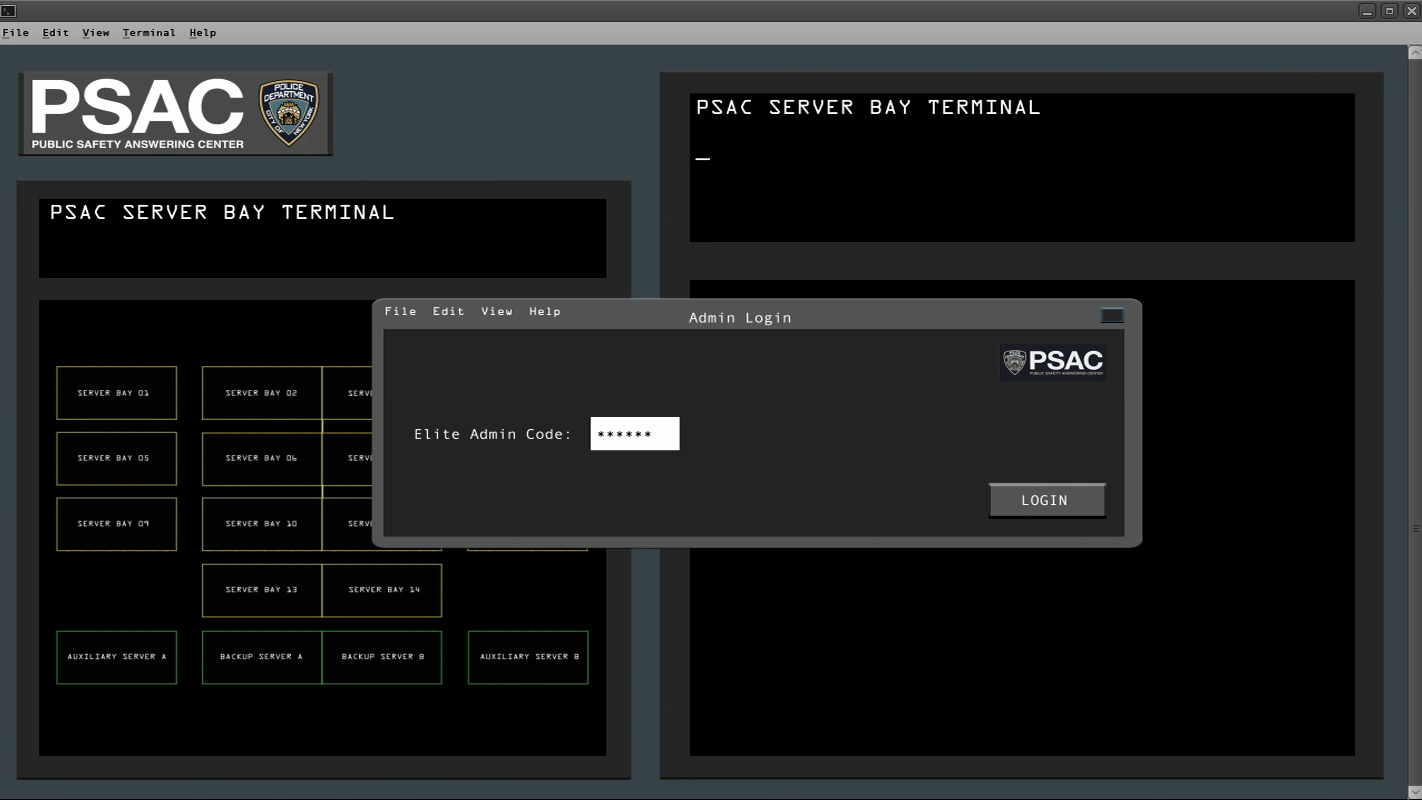1422x800 pixels.
Task: Click the PSAC logo in the Admin Login dialog
Action: 1051,361
